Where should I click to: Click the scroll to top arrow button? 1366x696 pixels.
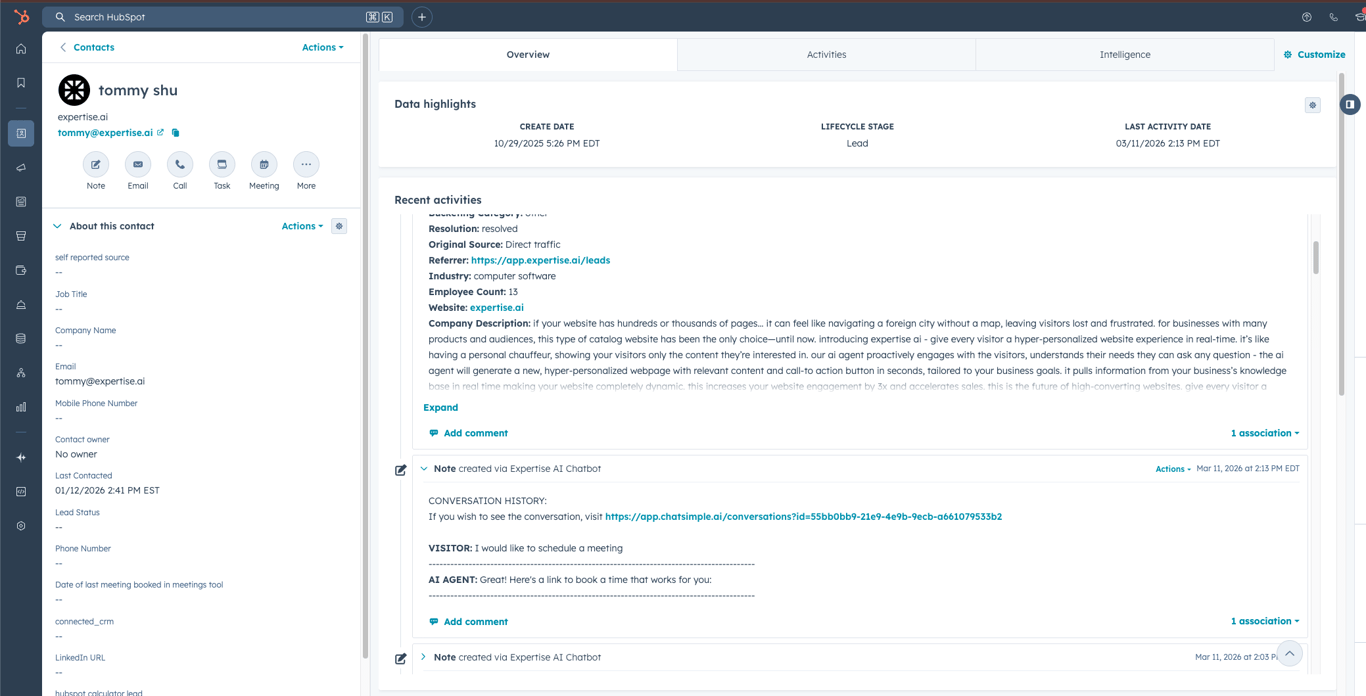[x=1290, y=654]
